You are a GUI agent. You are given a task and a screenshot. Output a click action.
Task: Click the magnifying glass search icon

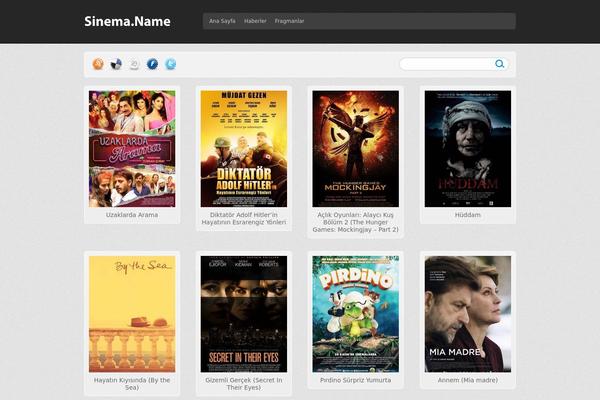click(x=499, y=64)
